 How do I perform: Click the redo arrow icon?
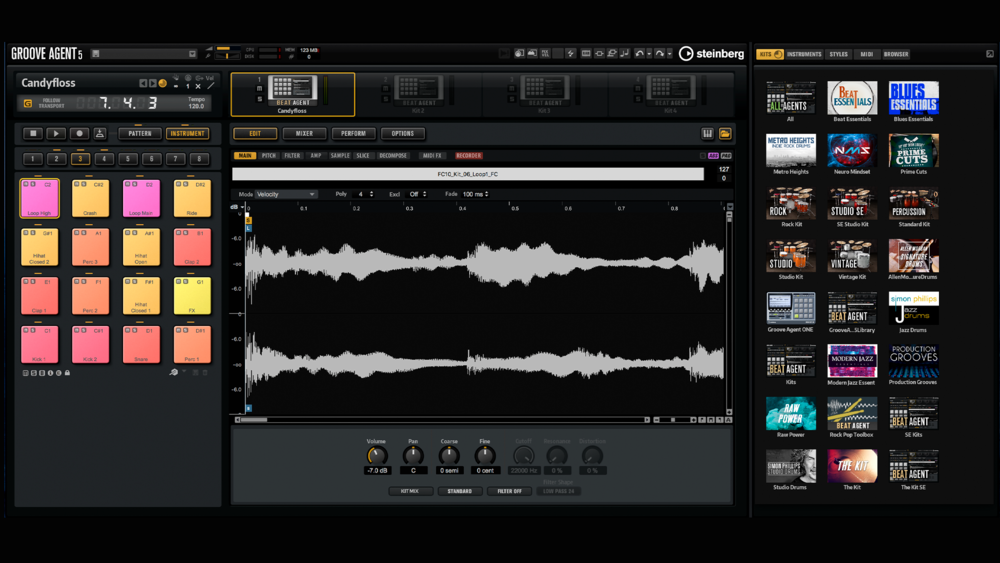tap(660, 54)
